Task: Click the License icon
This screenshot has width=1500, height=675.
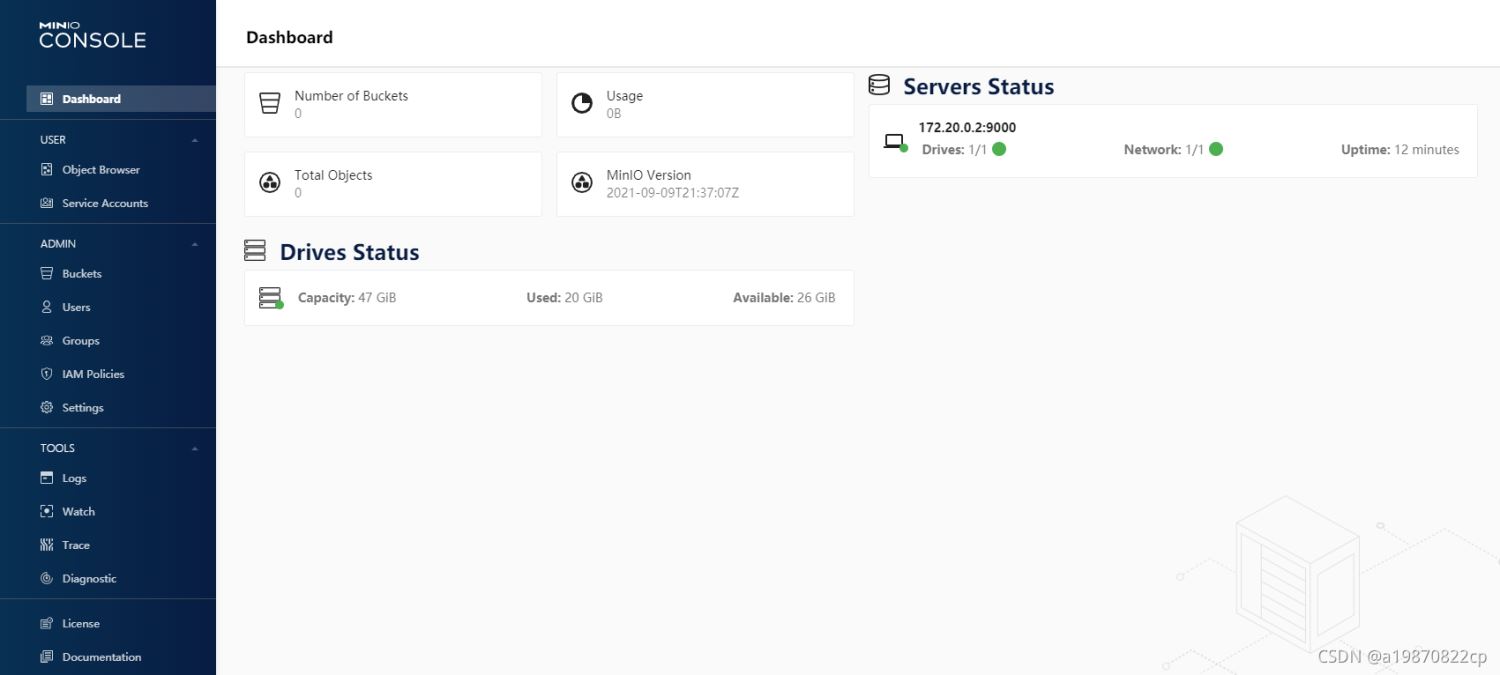Action: (46, 623)
